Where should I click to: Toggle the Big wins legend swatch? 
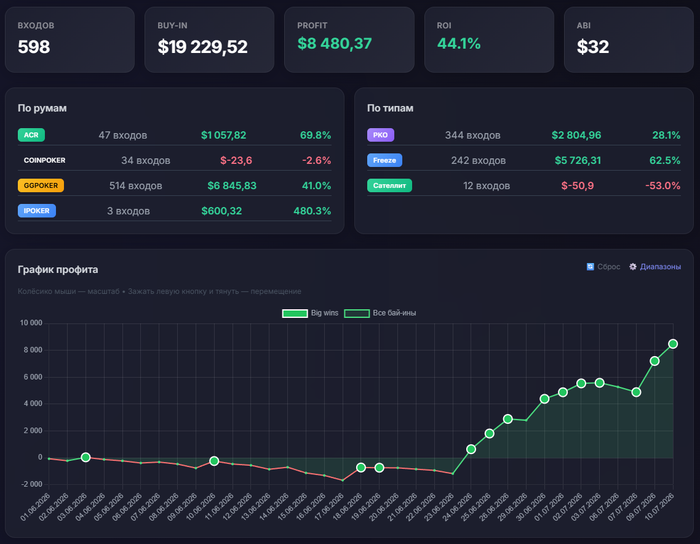(295, 313)
